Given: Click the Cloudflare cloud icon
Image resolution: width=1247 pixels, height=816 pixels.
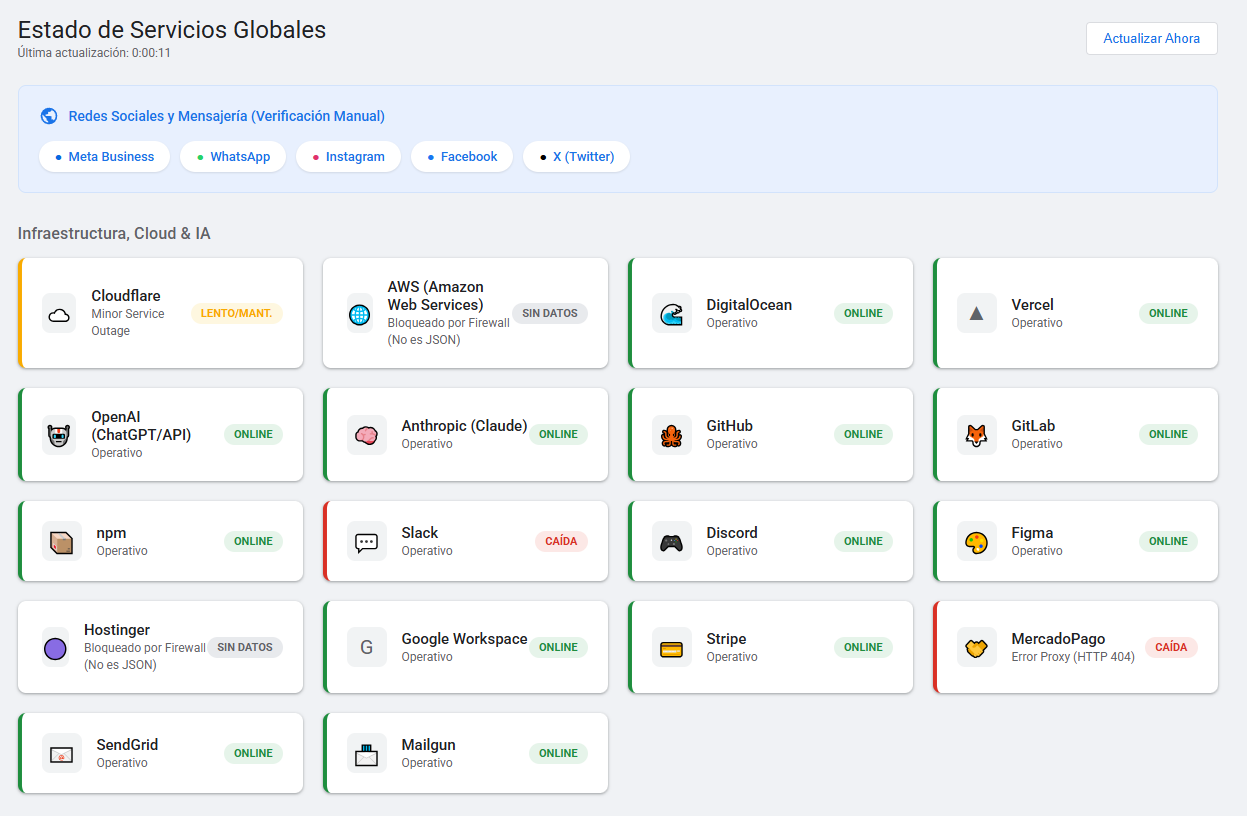Looking at the screenshot, I should [x=59, y=314].
